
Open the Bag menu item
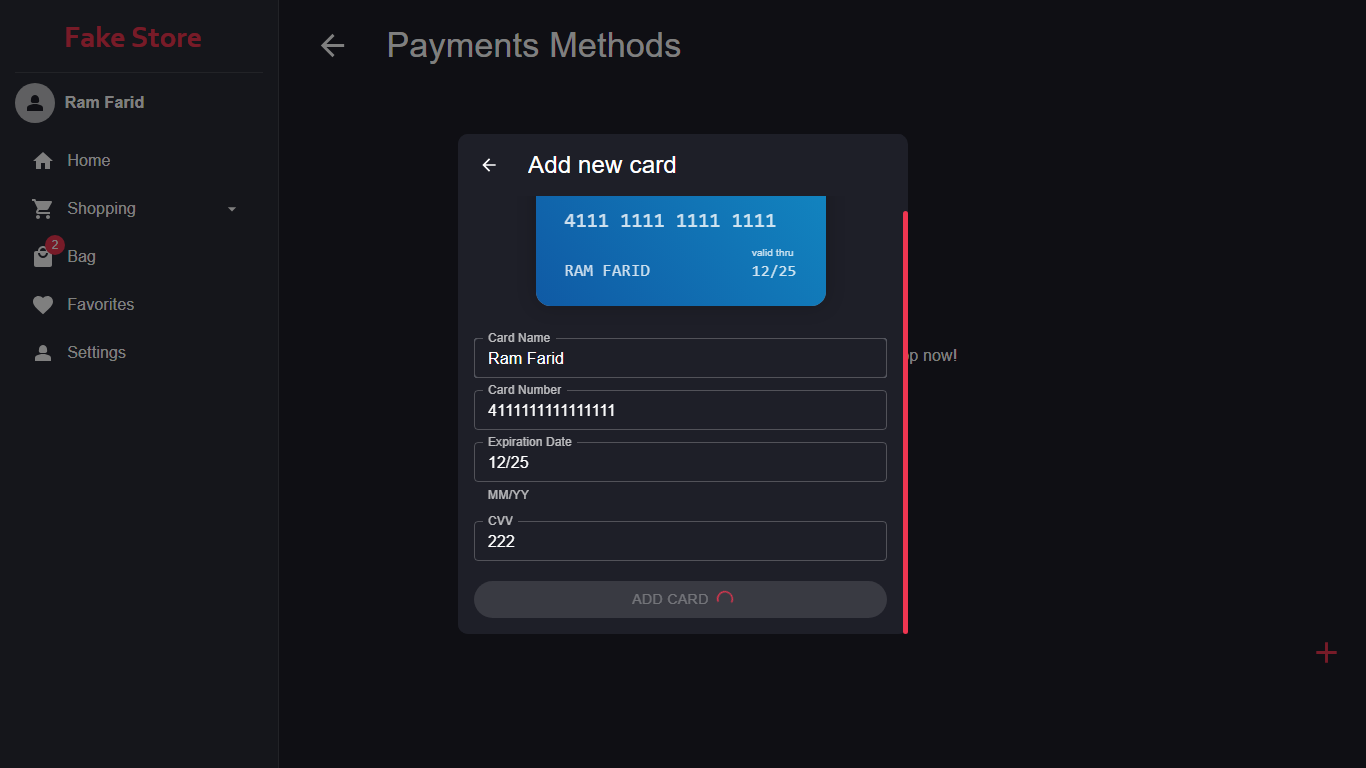pos(82,257)
